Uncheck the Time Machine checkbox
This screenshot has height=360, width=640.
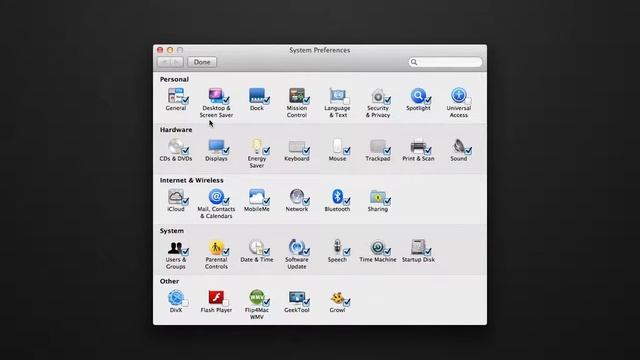click(387, 252)
